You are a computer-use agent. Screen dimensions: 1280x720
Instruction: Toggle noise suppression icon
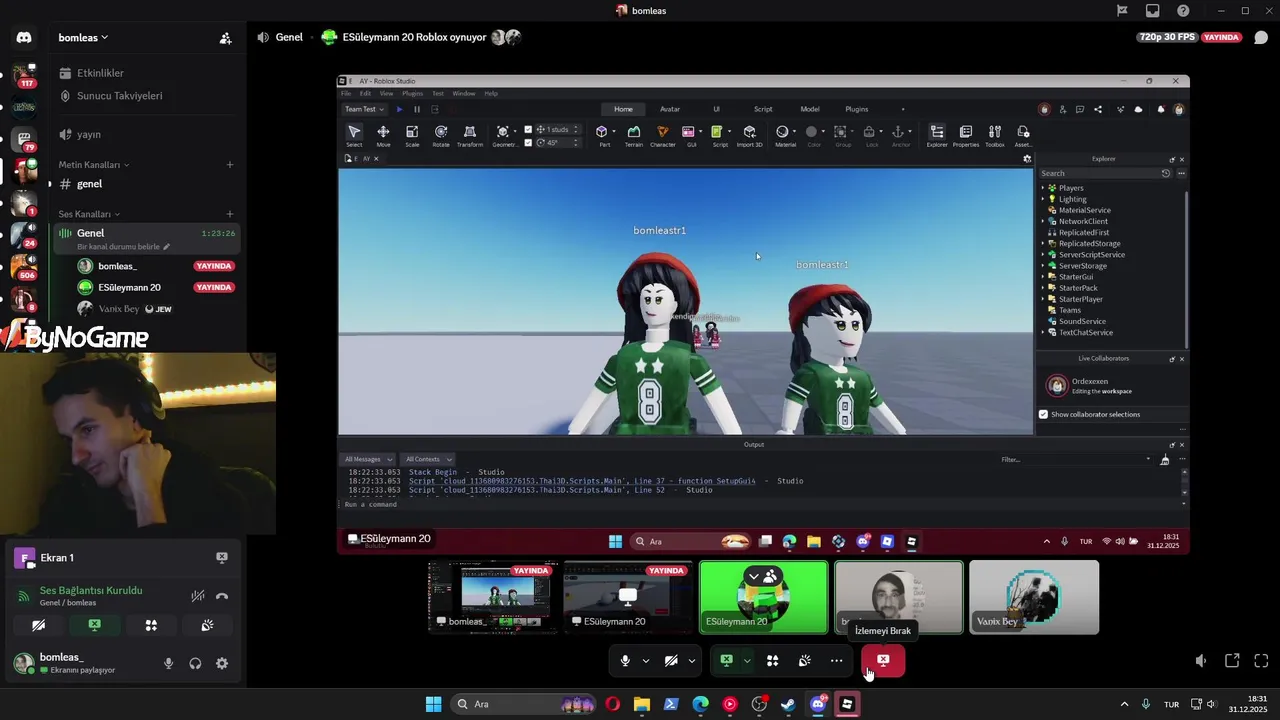click(x=198, y=596)
